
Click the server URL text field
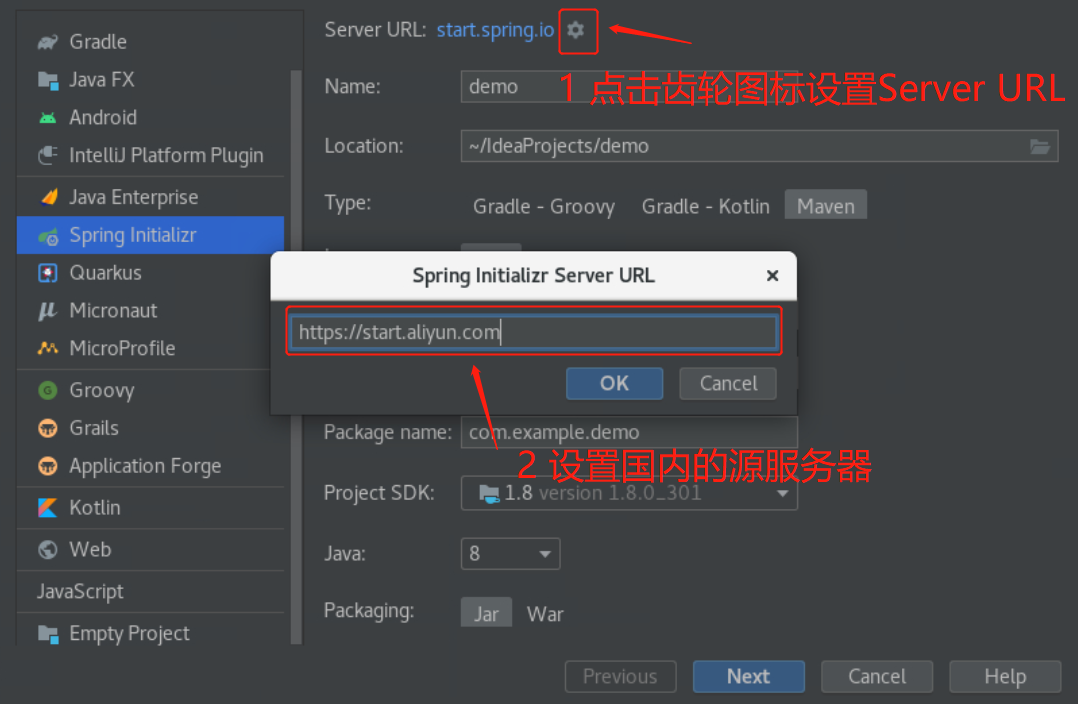click(x=534, y=332)
